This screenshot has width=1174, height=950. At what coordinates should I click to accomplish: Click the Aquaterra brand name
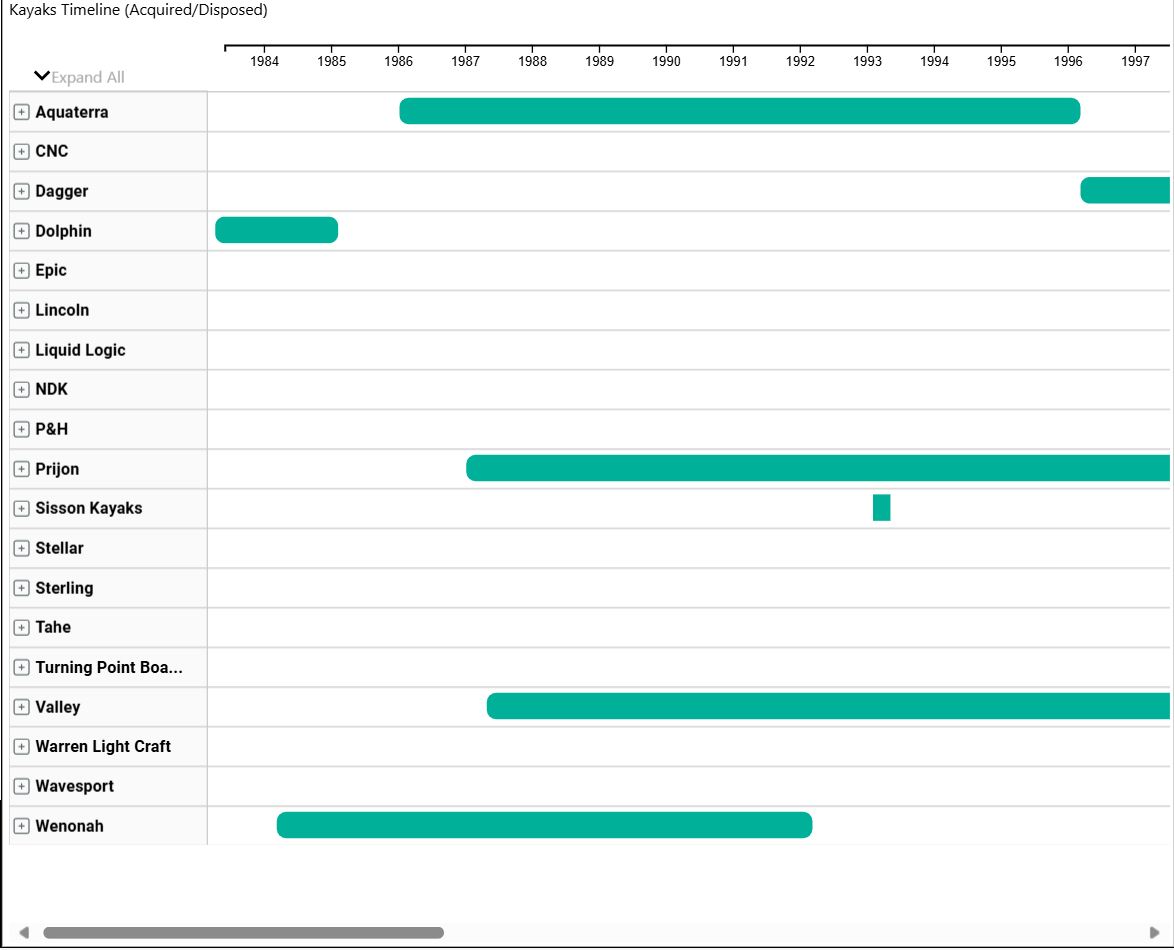tap(72, 112)
